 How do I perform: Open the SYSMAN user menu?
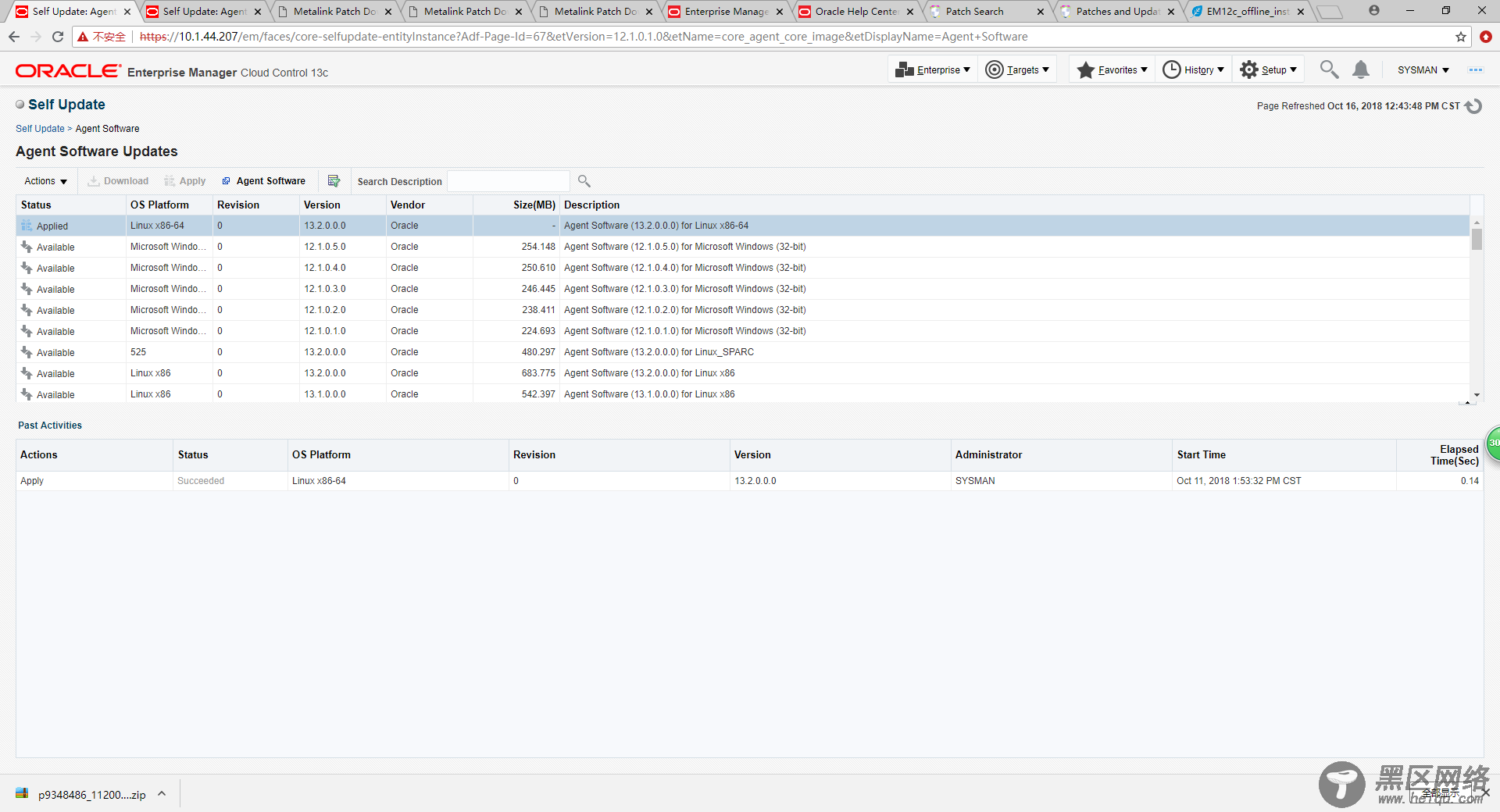click(1423, 70)
